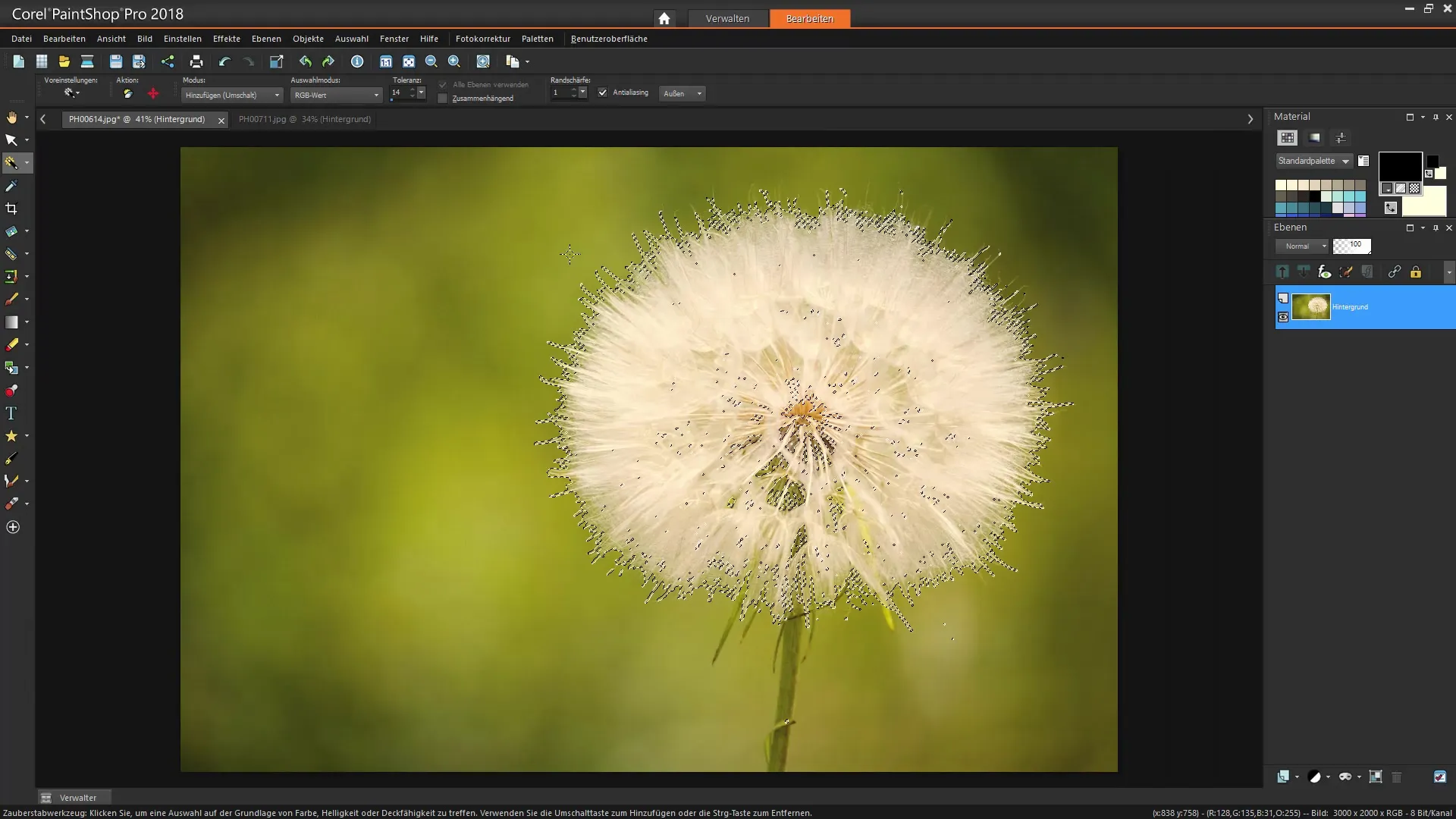Viewport: 1456px width, 819px height.
Task: Open the Datei menu
Action: click(x=21, y=39)
